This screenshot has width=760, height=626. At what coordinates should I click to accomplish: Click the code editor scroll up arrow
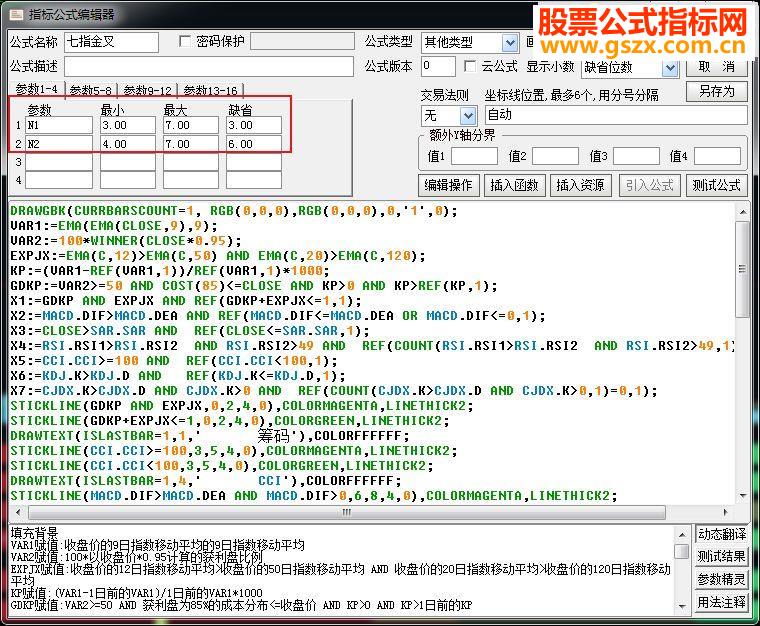point(742,212)
